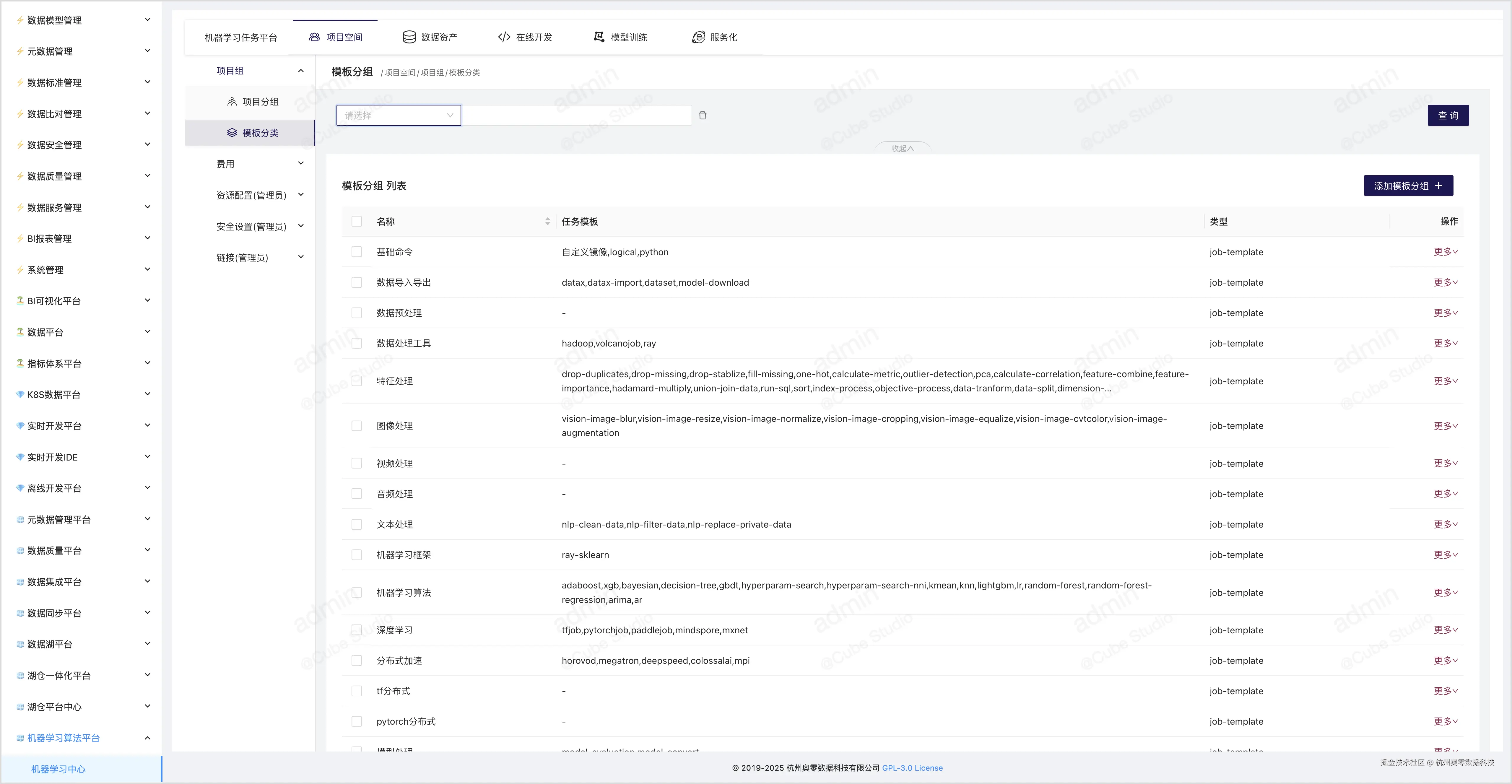Click the 数据资产 database icon
Viewport: 1512px width, 784px height.
[x=409, y=37]
